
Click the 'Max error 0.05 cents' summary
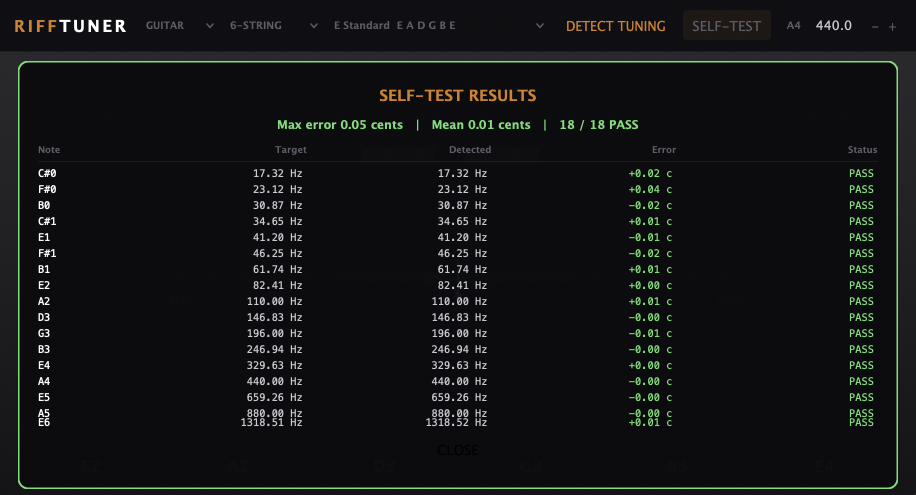339,124
